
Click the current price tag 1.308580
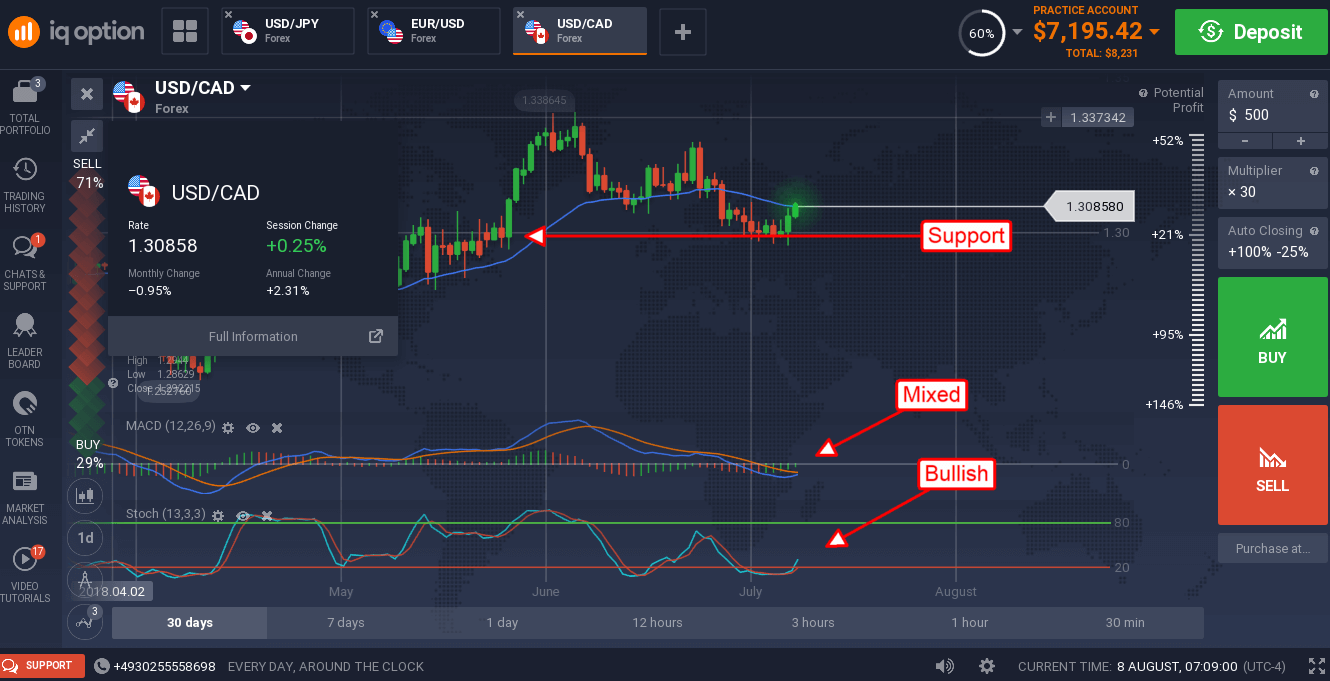click(x=1089, y=207)
